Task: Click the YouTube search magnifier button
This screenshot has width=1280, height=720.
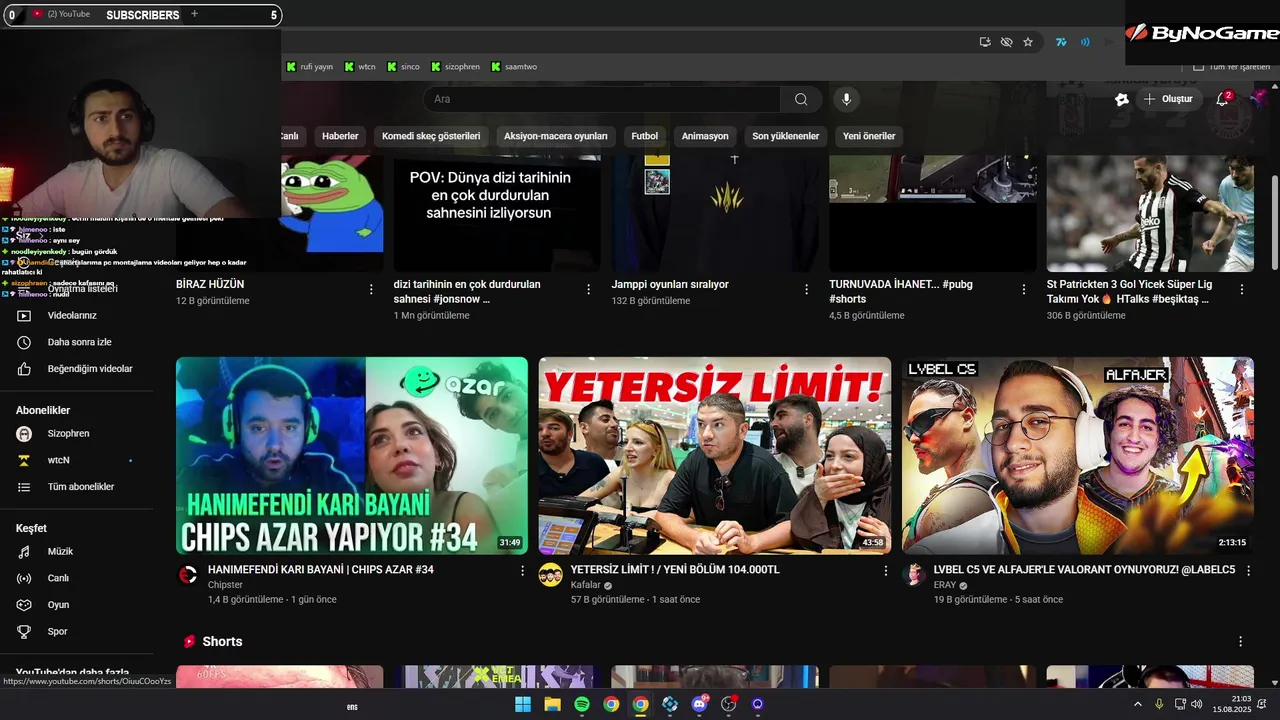Action: [801, 99]
